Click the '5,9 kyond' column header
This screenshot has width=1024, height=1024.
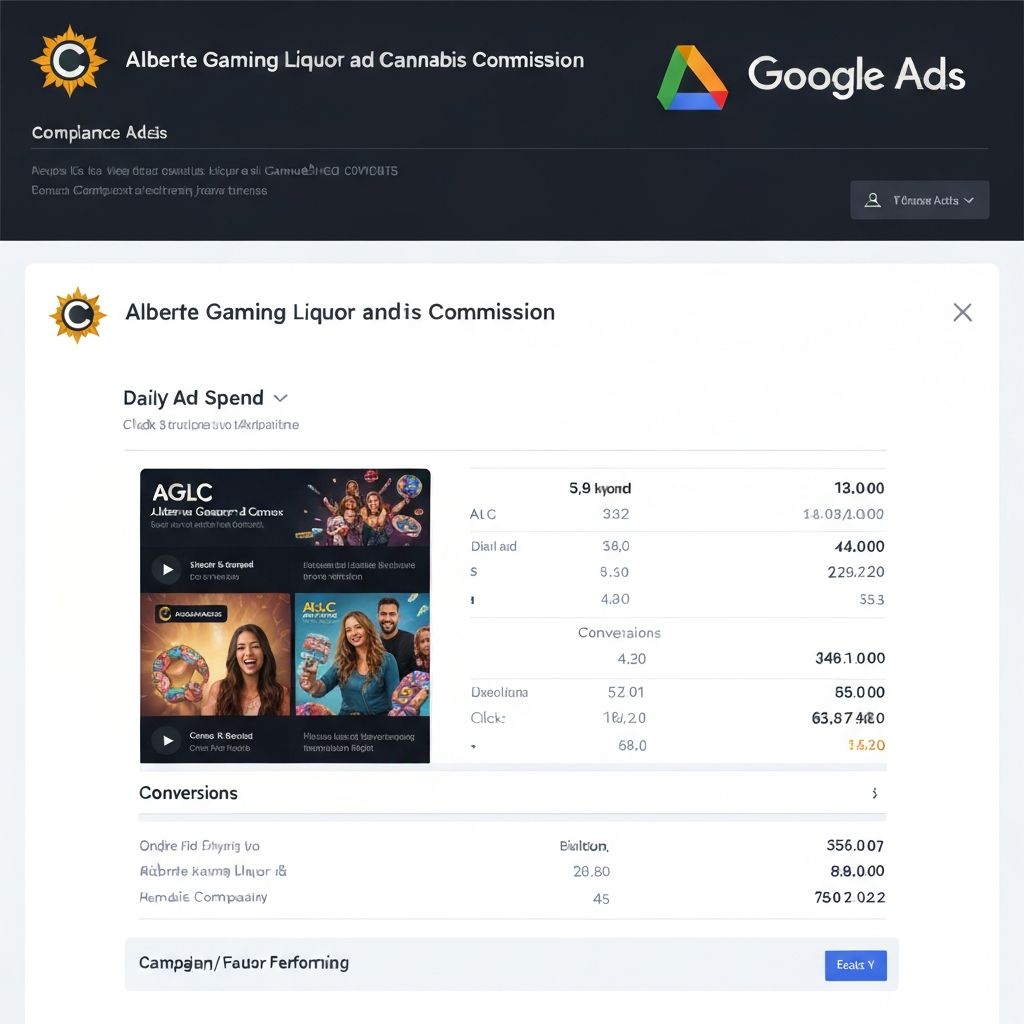pyautogui.click(x=600, y=488)
